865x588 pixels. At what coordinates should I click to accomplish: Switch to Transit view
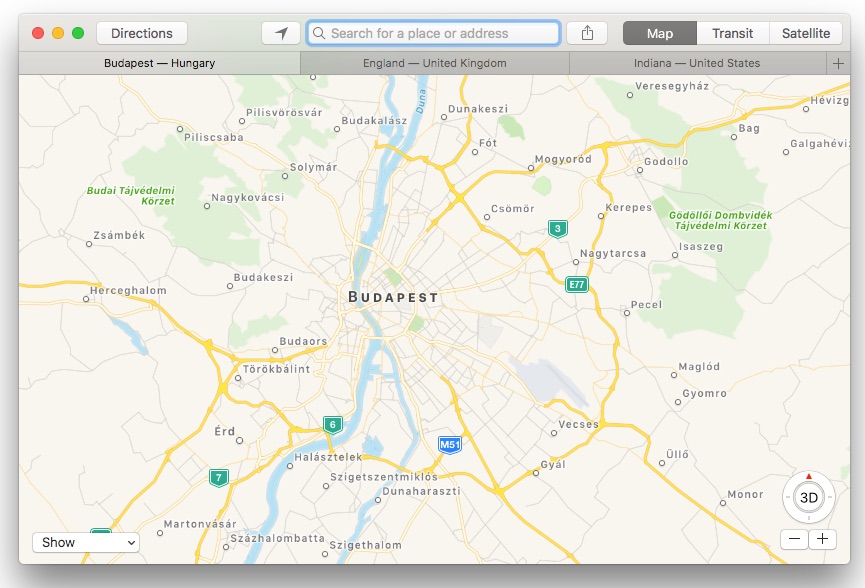point(732,33)
